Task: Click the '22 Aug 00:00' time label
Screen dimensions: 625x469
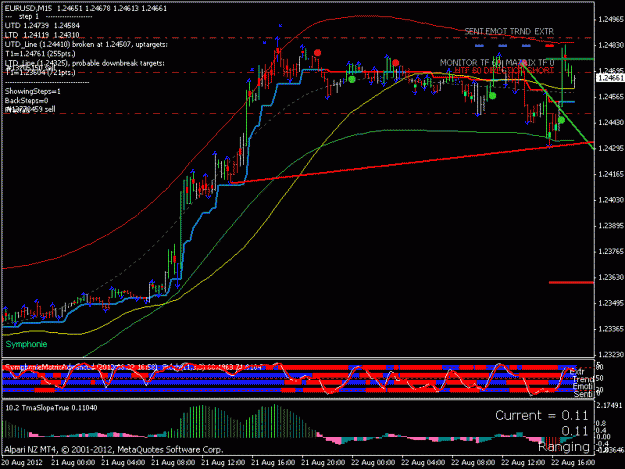Action: click(373, 463)
